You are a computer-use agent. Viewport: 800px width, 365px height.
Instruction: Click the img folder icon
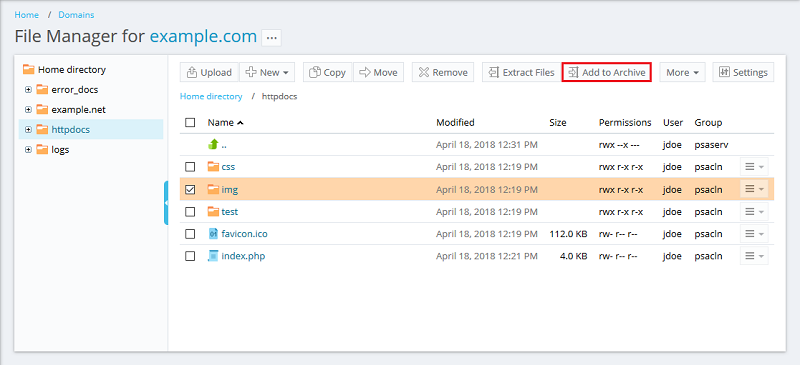click(213, 189)
